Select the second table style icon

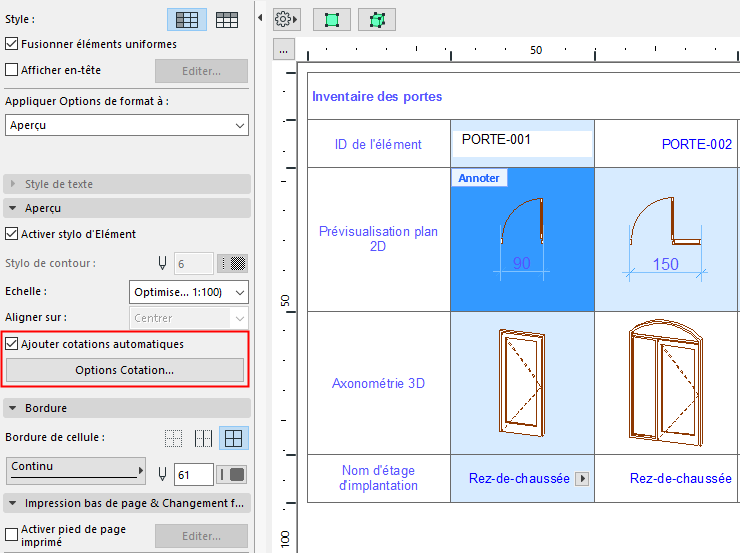pos(227,20)
